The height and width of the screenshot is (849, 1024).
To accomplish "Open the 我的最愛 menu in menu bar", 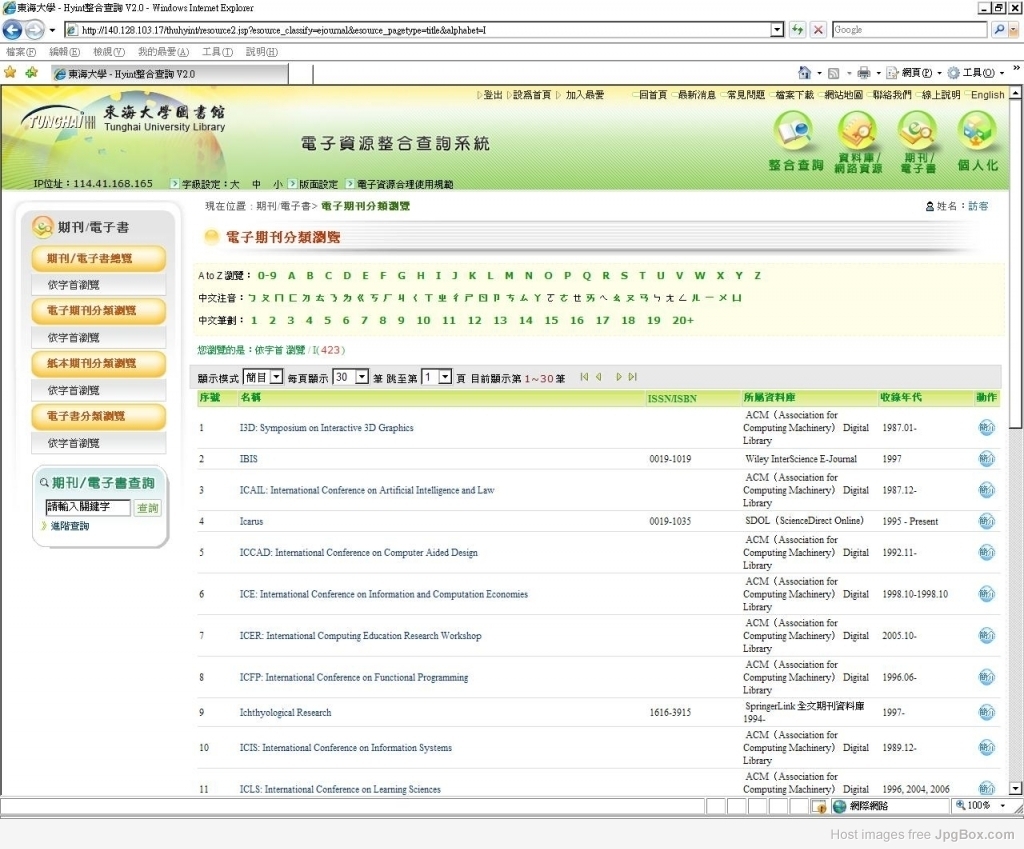I will pos(162,52).
